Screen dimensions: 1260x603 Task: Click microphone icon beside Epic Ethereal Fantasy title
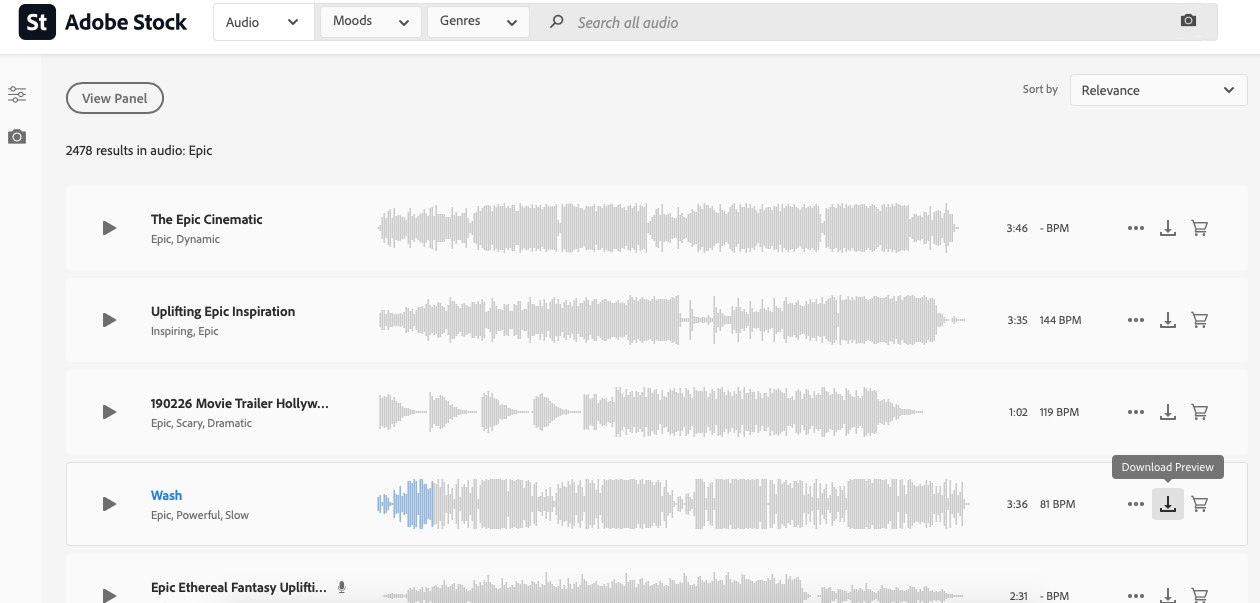(x=341, y=587)
